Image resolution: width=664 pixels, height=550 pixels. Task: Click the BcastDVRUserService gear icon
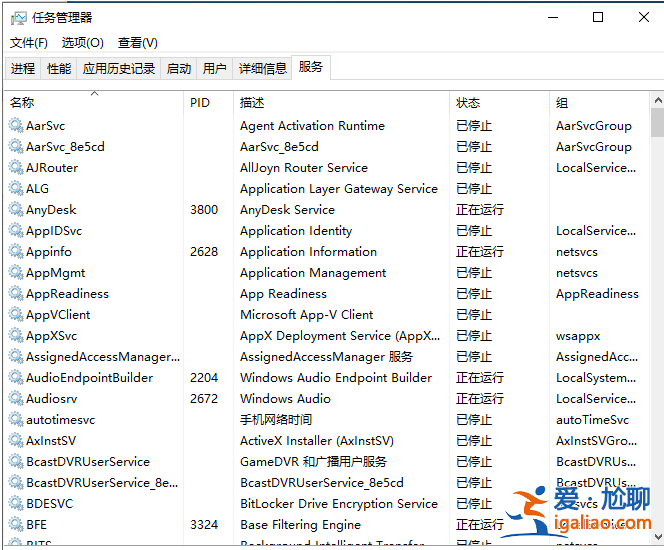pyautogui.click(x=16, y=462)
